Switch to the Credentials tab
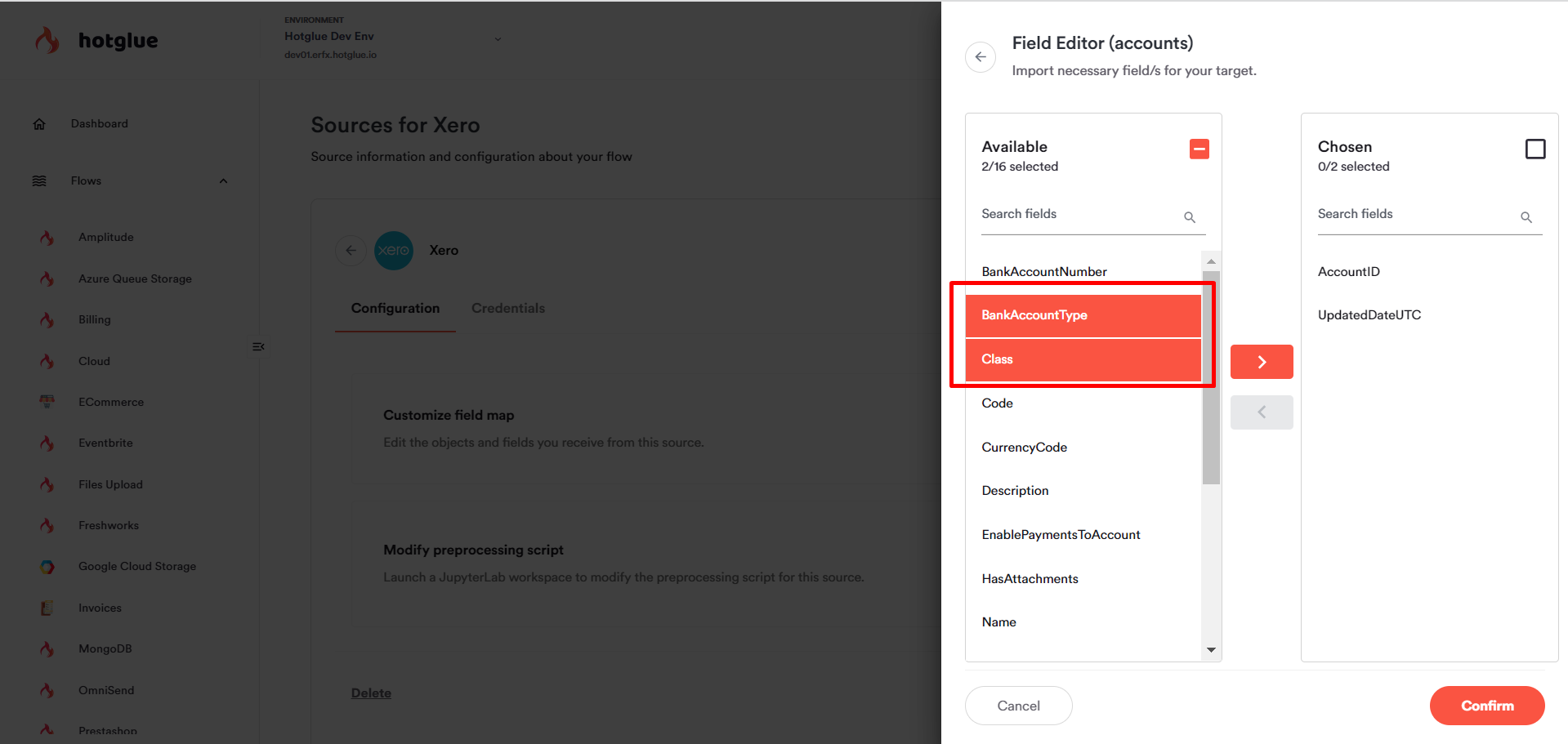Viewport: 1568px width, 744px height. pos(508,309)
